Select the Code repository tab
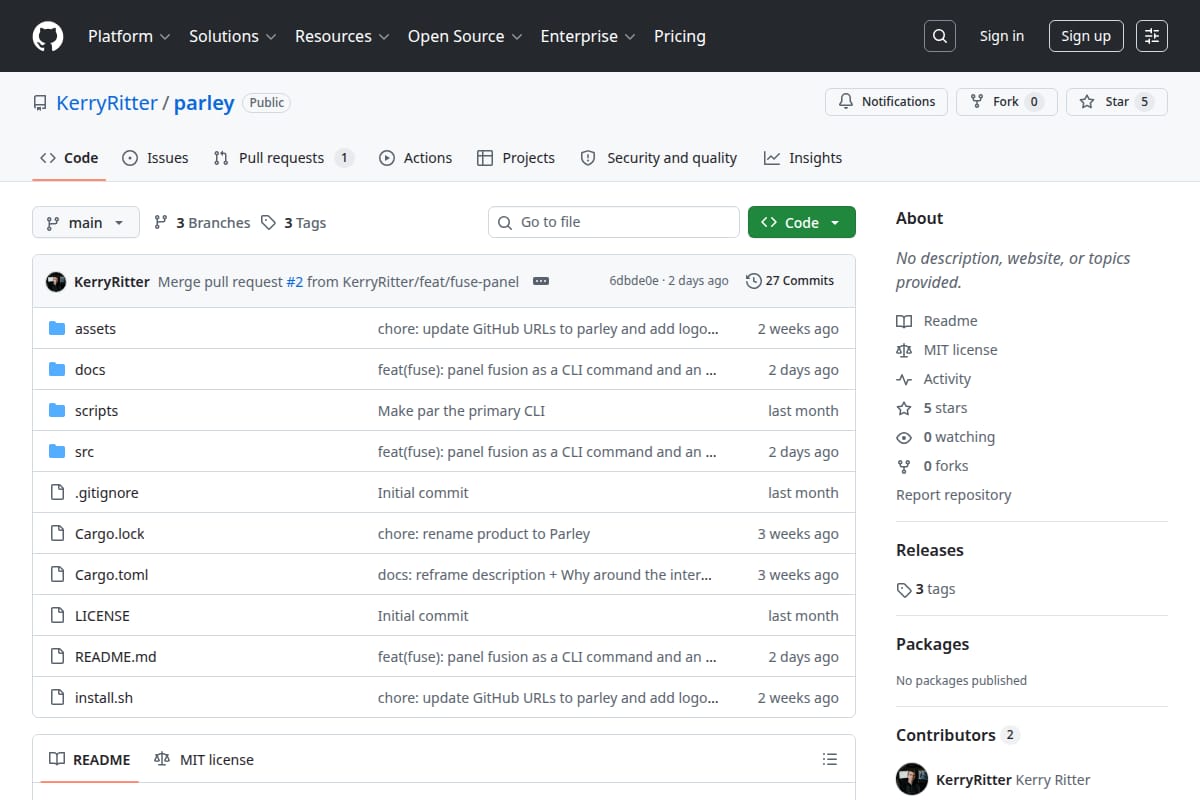1200x800 pixels. pyautogui.click(x=69, y=158)
